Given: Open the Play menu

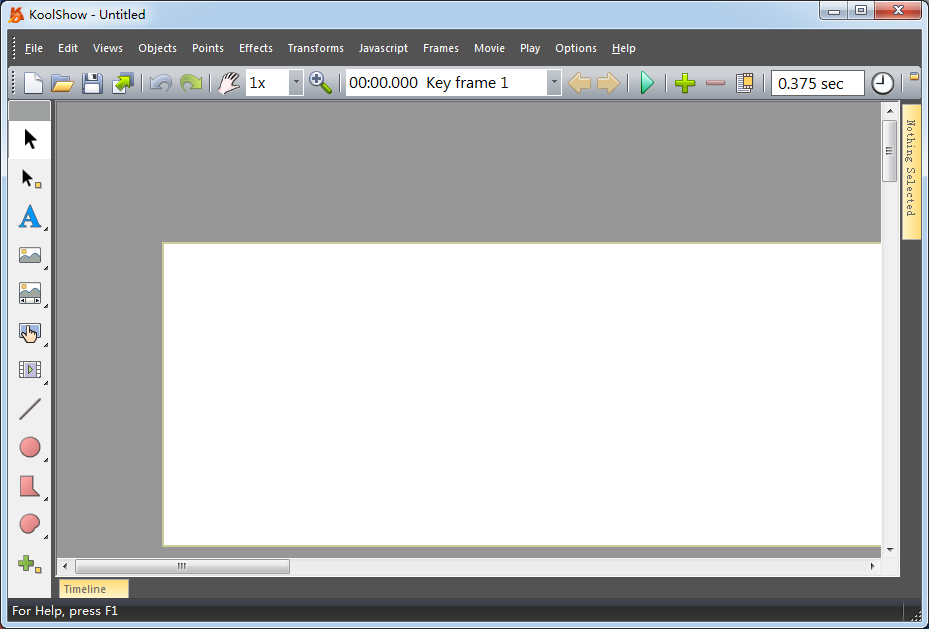Looking at the screenshot, I should click(x=530, y=48).
